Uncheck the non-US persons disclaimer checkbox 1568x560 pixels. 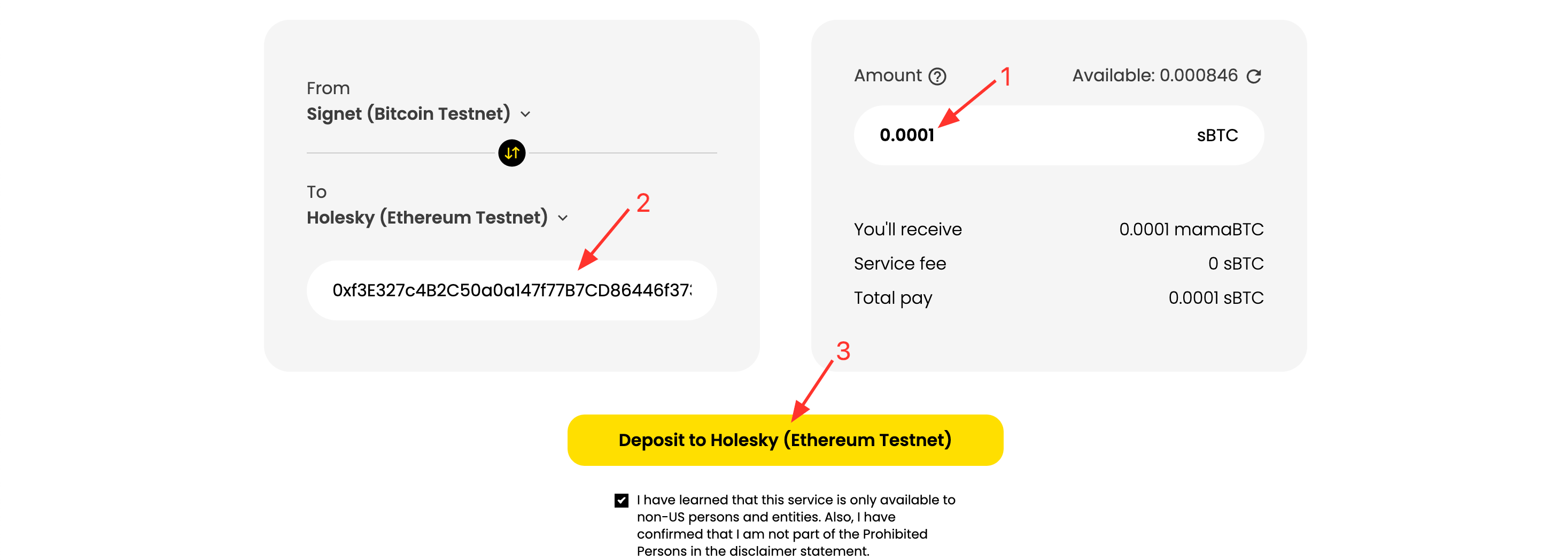coord(621,500)
